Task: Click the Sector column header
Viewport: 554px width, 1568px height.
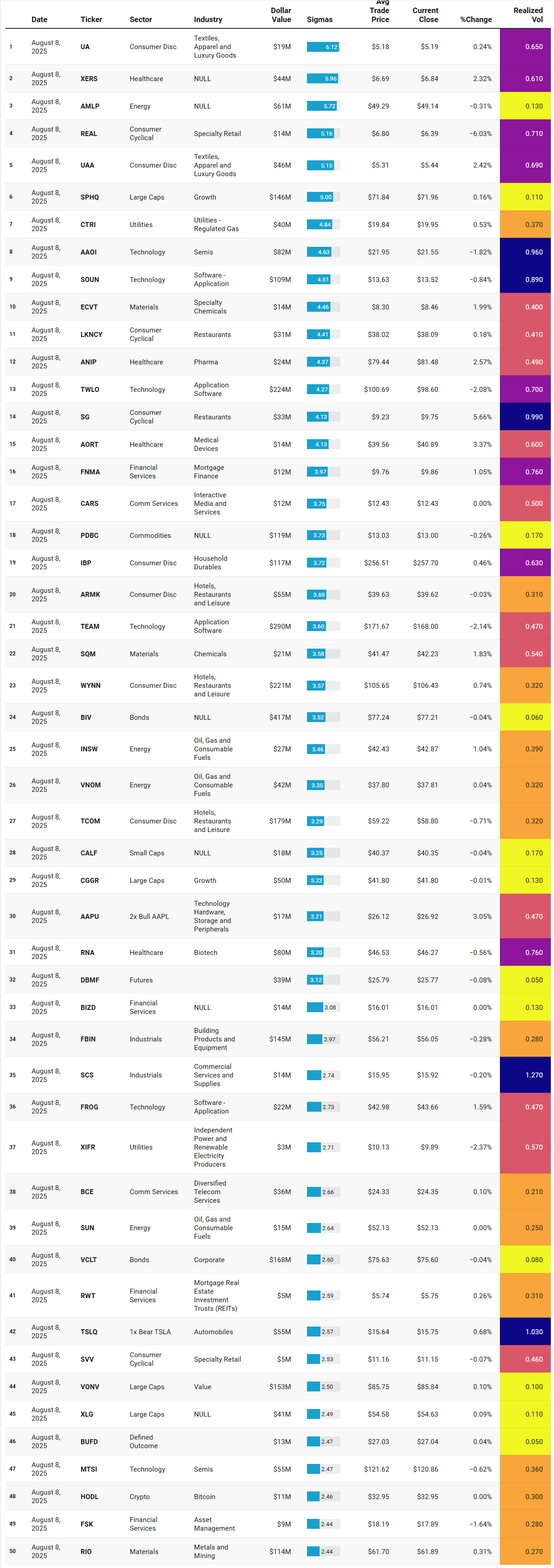Action: pos(141,19)
